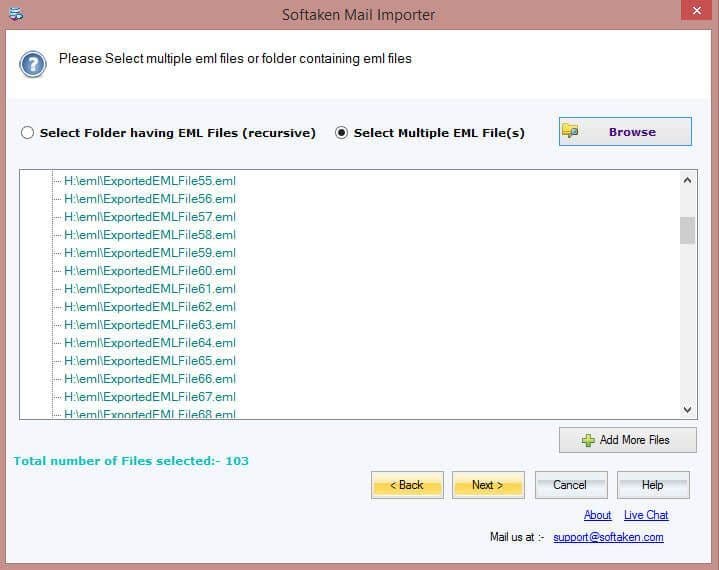Select ExportedEMLFile67.eml entry
Viewport: 719px width, 570px height.
[149, 397]
